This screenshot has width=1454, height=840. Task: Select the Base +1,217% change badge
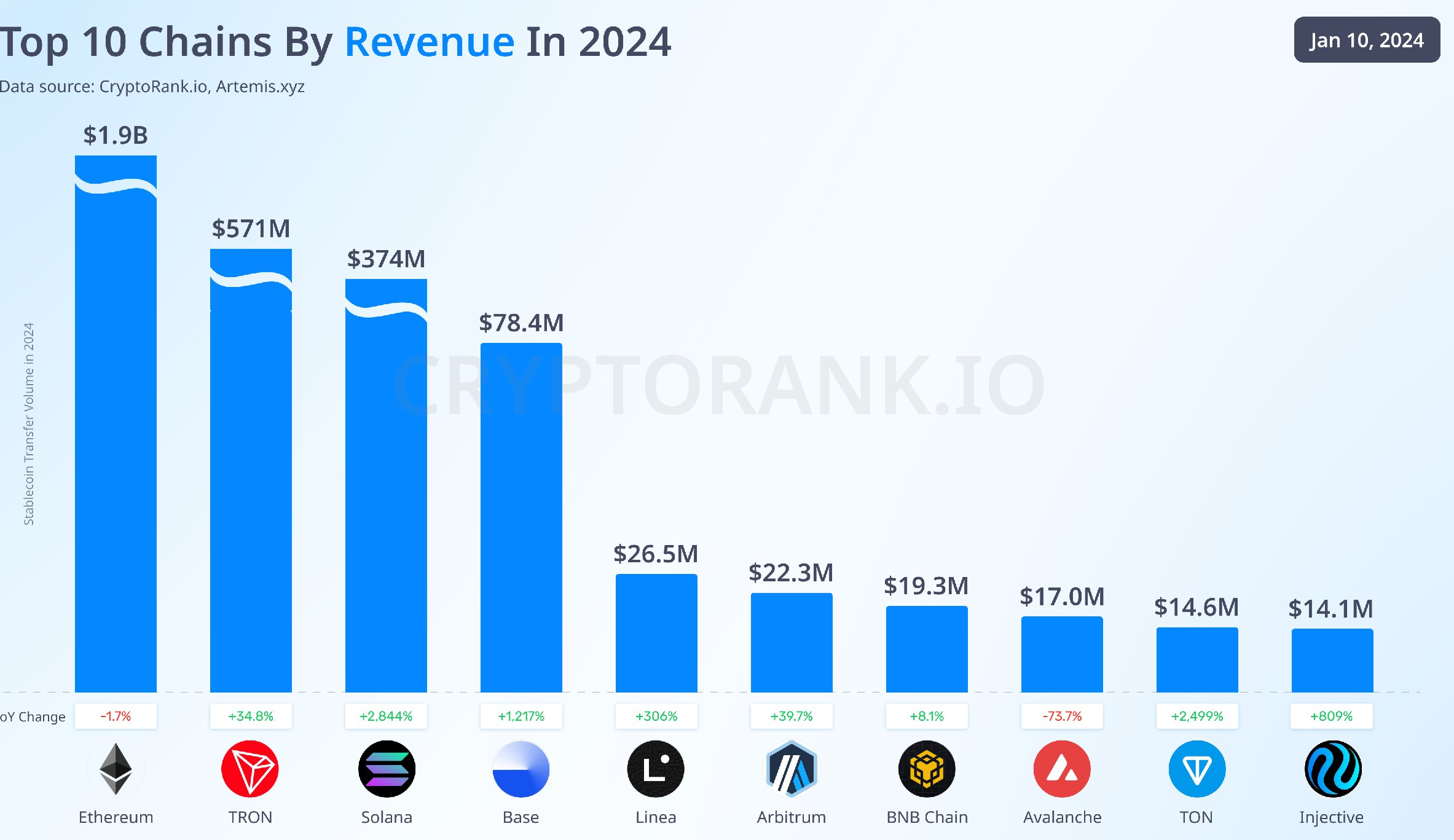pos(521,716)
